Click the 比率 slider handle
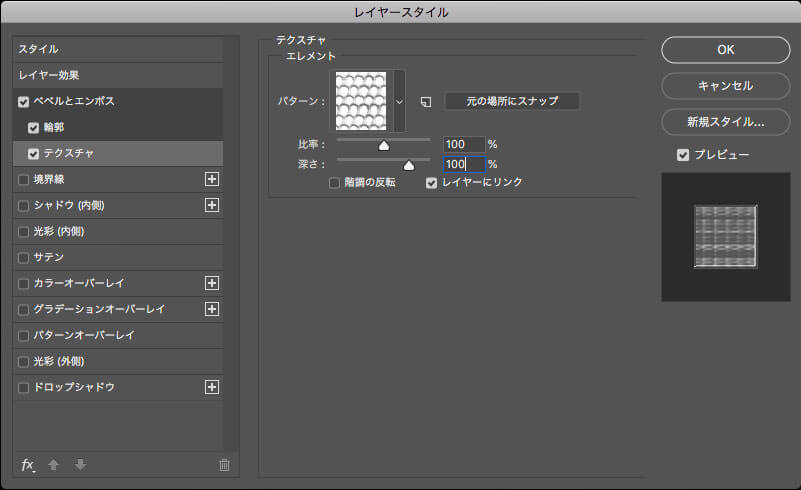The width and height of the screenshot is (801, 490). pos(384,146)
